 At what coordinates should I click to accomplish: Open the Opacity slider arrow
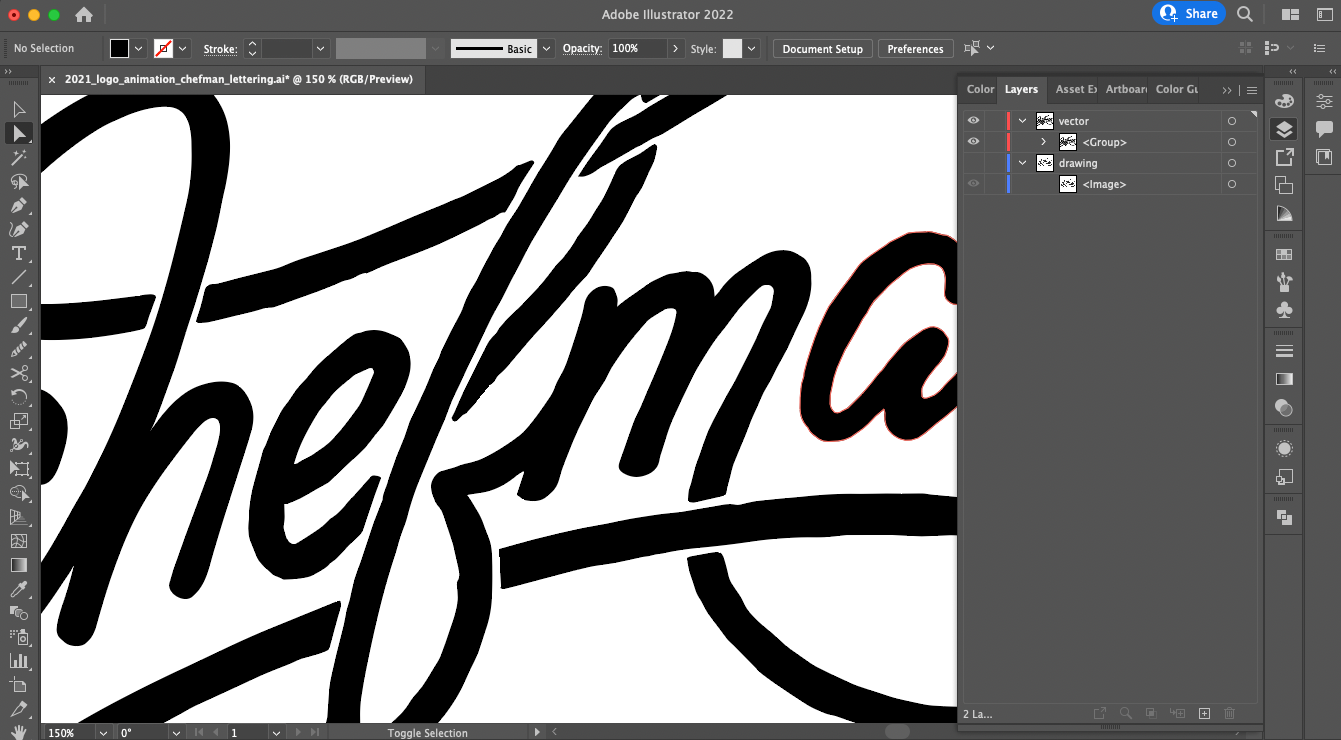(x=676, y=48)
